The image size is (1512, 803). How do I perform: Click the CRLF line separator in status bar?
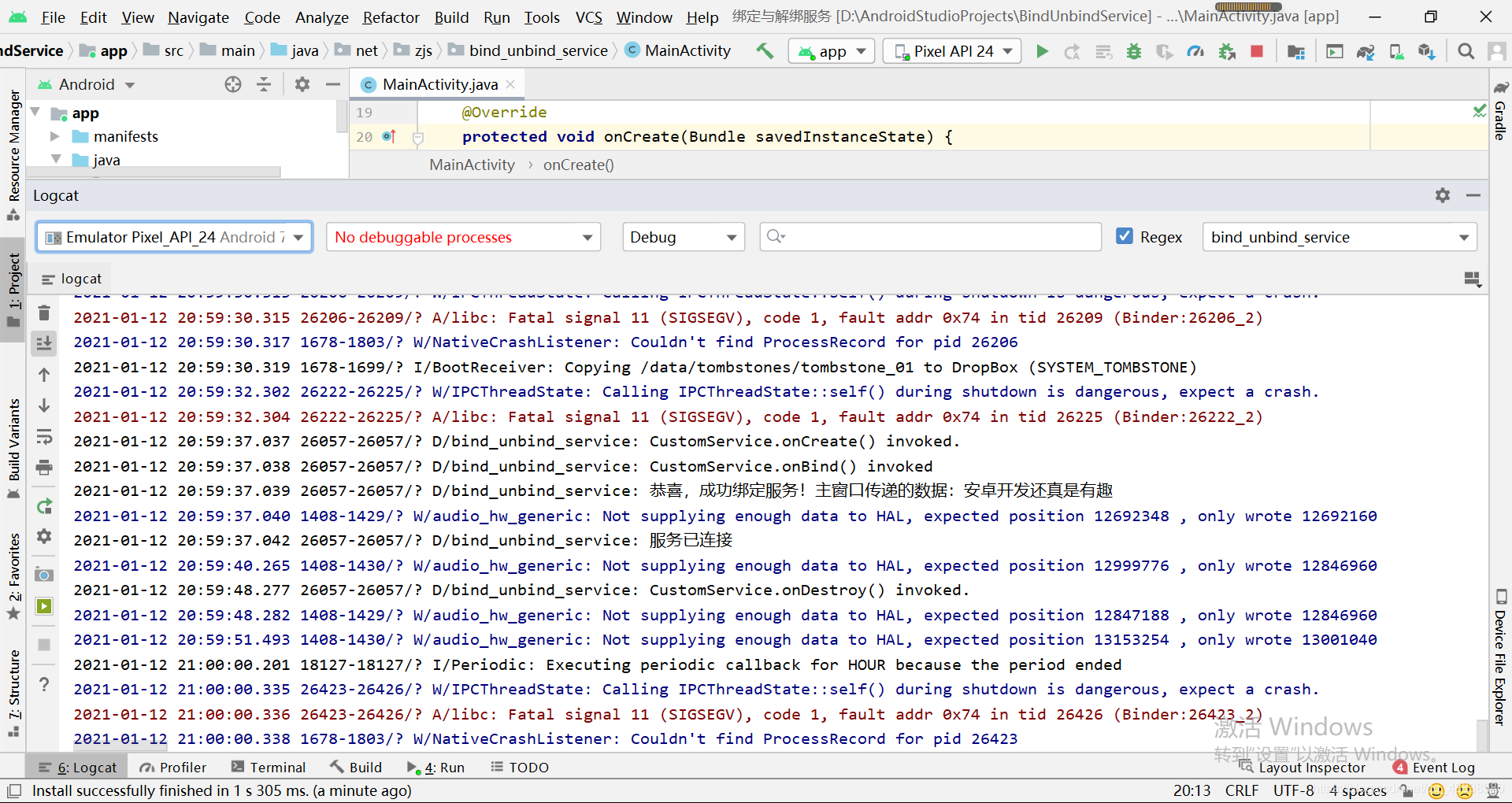click(x=1242, y=790)
